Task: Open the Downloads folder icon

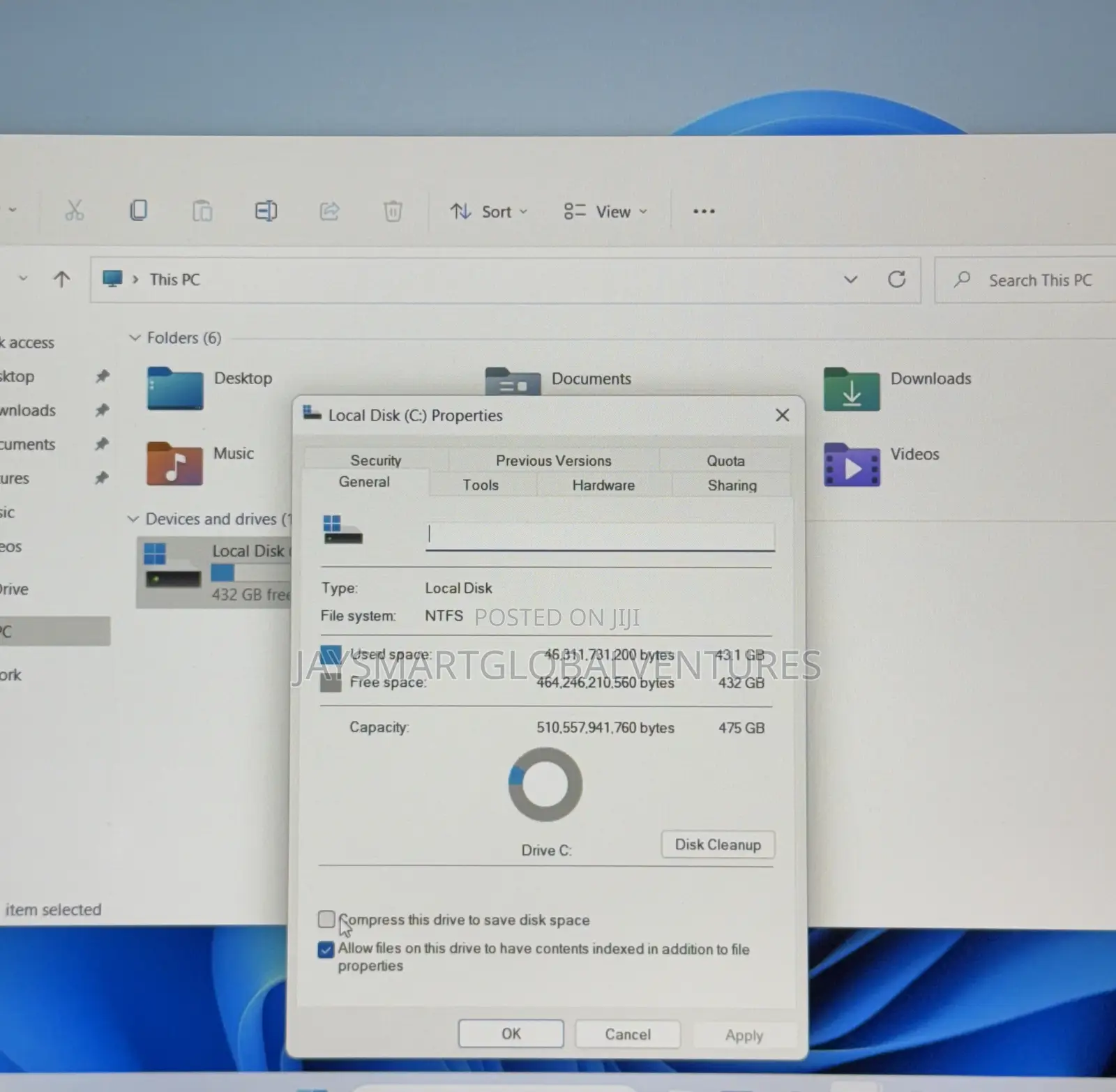Action: coord(852,389)
